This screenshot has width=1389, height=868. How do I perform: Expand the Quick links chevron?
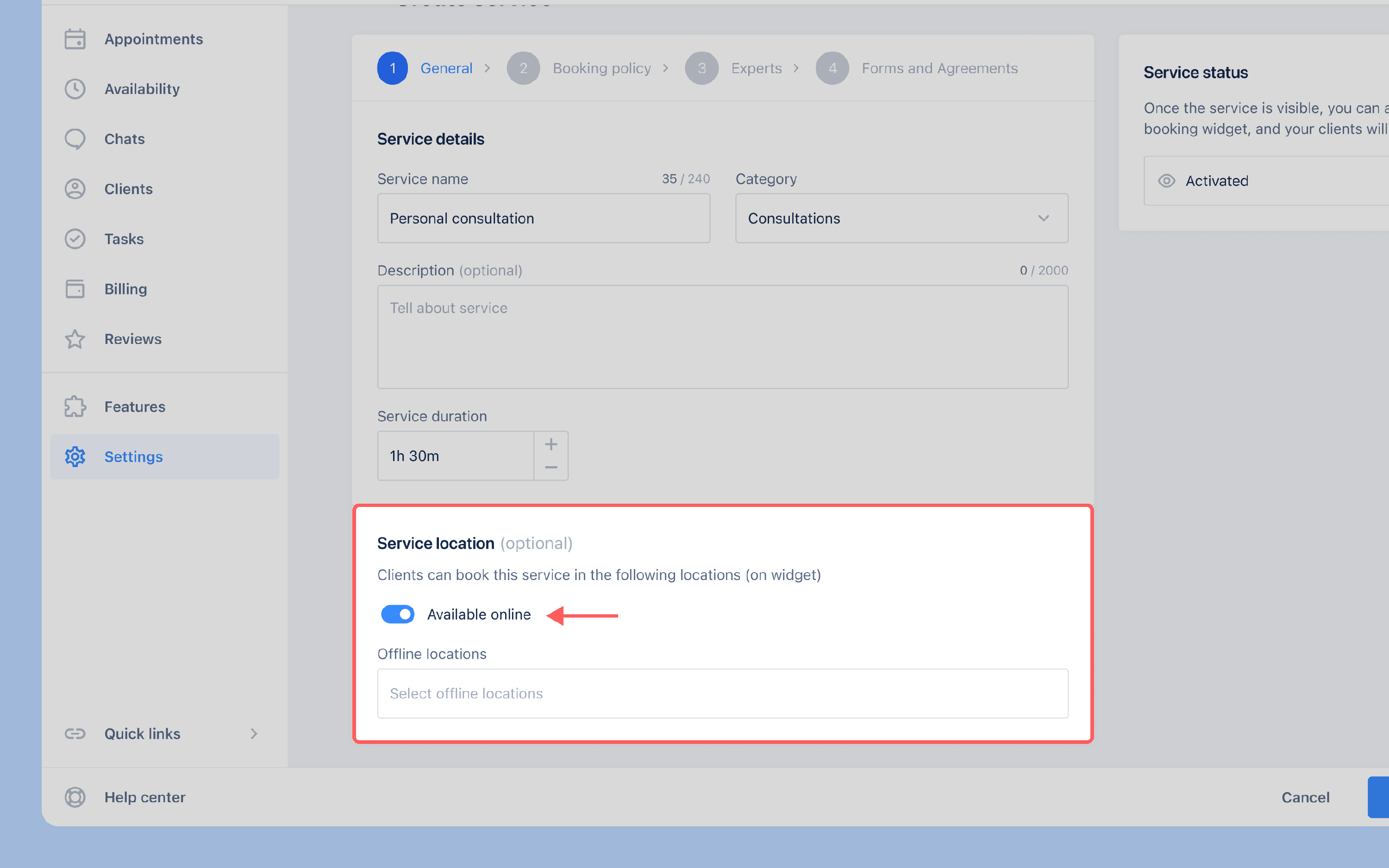254,734
